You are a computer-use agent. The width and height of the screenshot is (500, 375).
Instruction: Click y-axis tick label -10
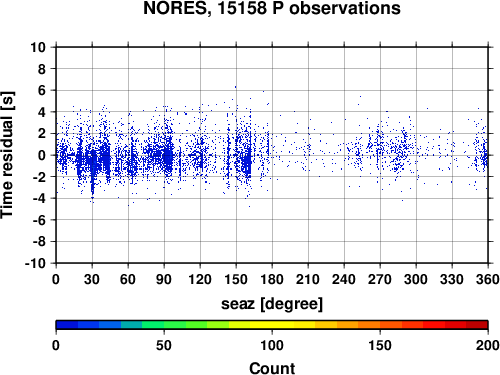(35, 263)
